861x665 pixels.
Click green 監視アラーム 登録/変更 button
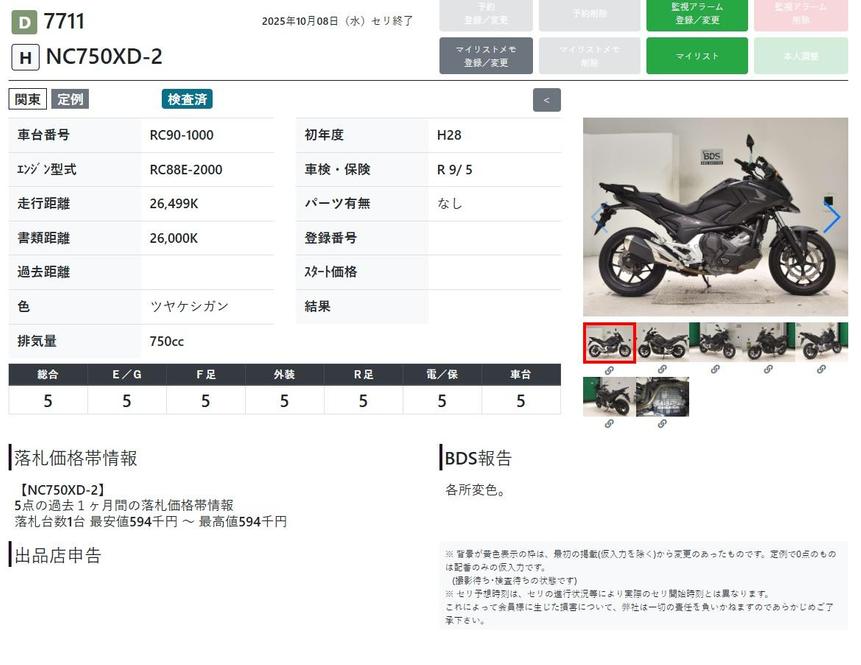pos(696,14)
